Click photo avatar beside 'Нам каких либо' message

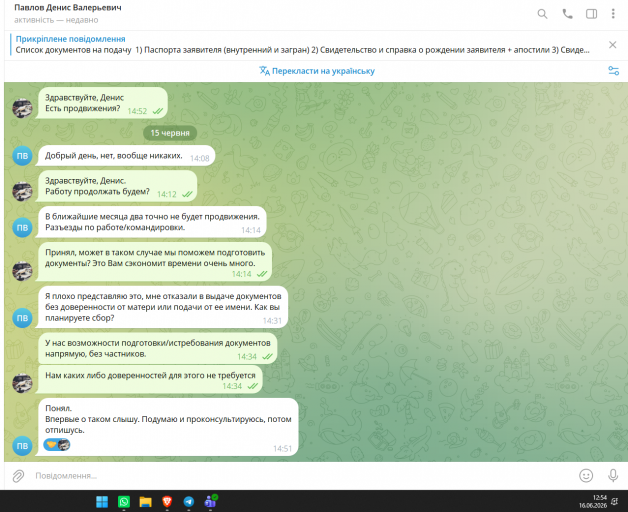[22, 383]
